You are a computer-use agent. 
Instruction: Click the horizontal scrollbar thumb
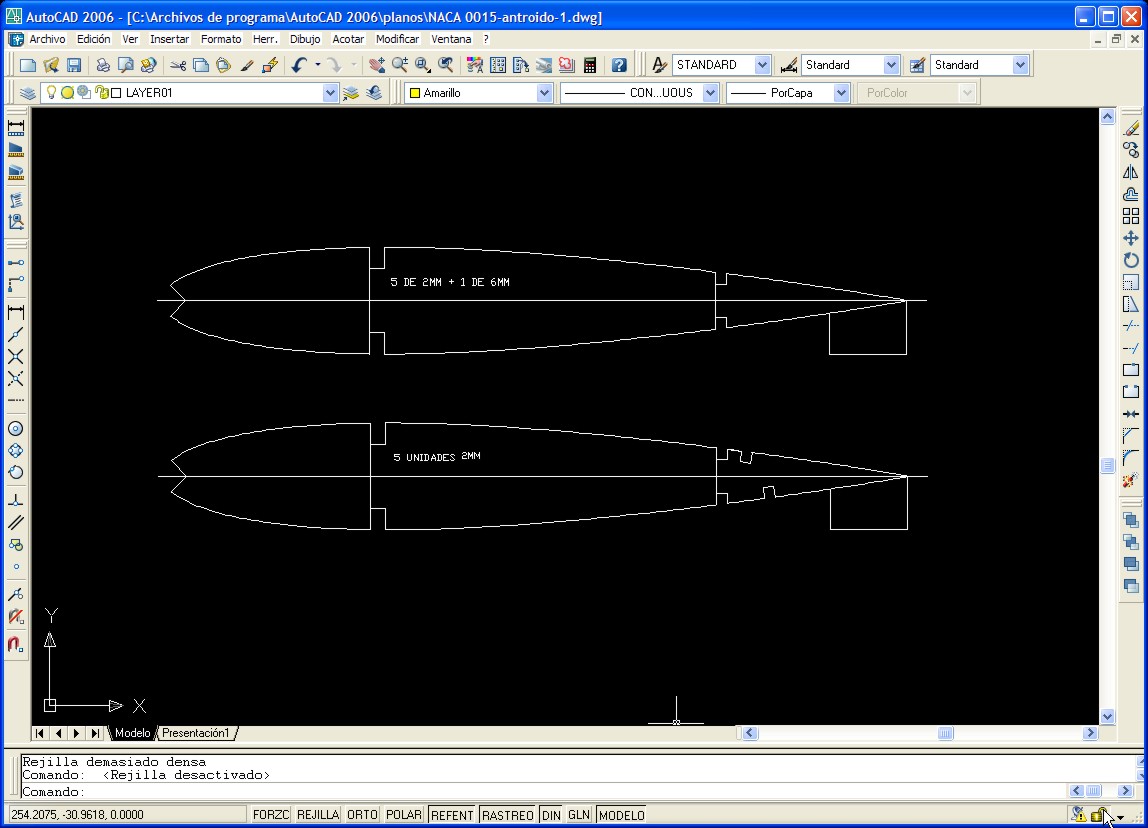point(945,733)
